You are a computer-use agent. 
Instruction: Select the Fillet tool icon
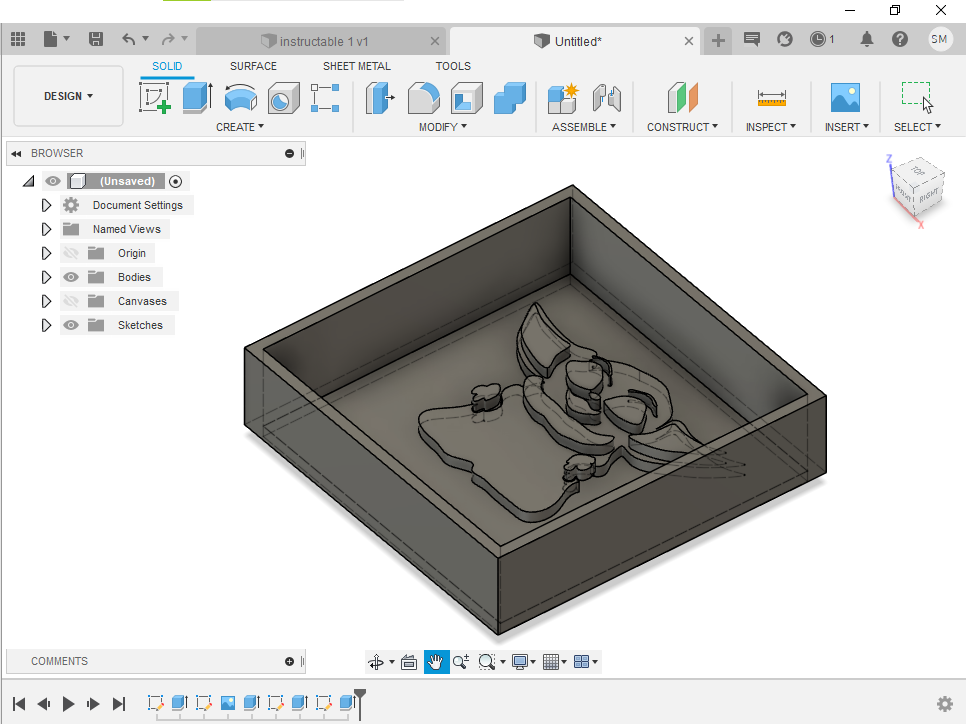(423, 98)
